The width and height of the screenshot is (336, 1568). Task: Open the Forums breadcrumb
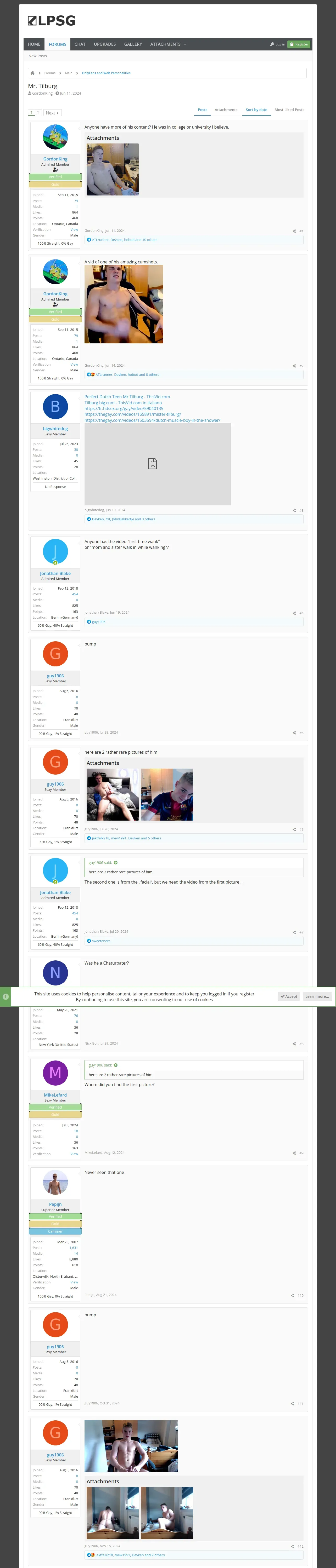[x=50, y=73]
